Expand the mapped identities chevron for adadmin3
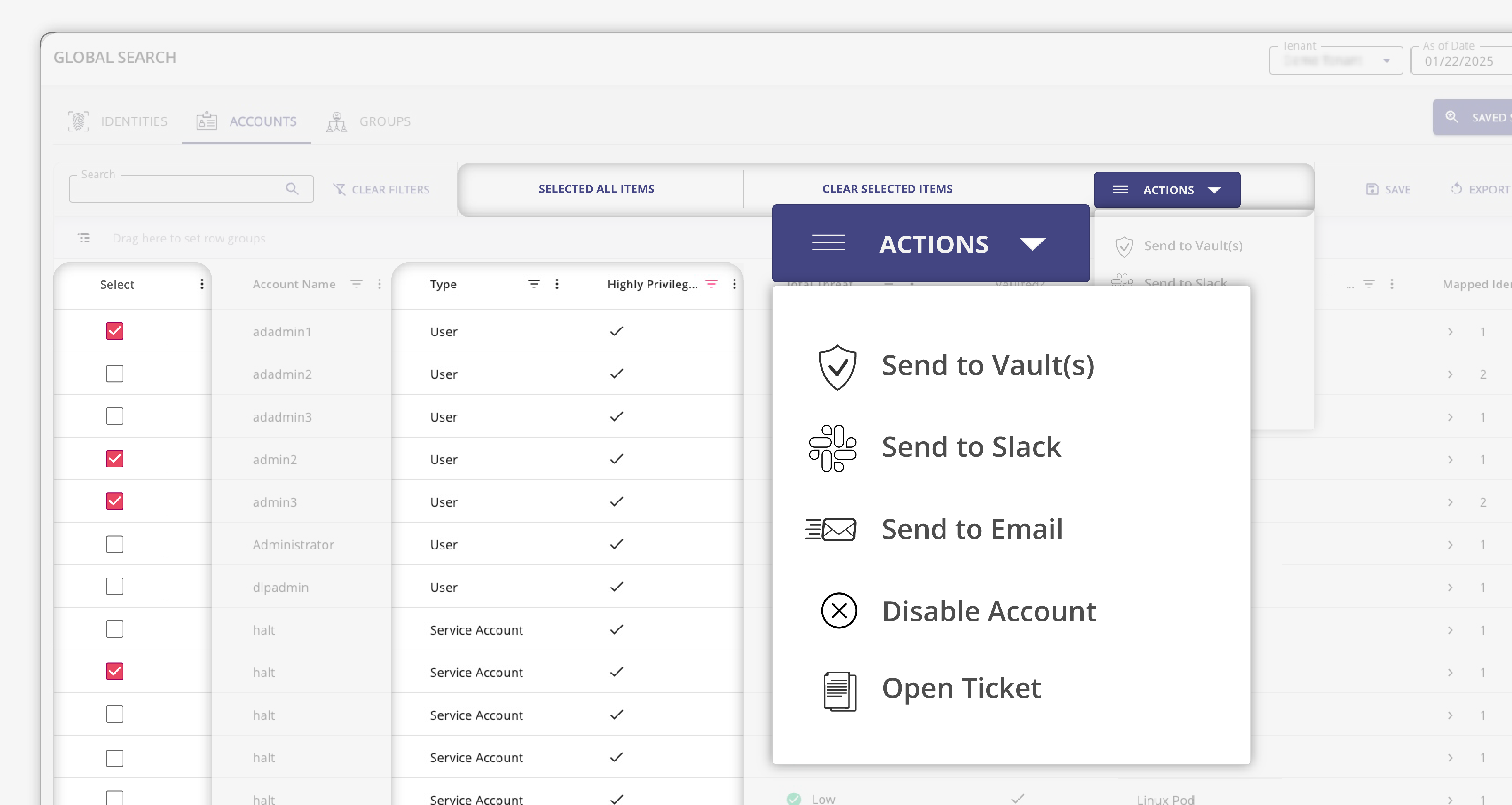1512x805 pixels. [x=1450, y=417]
